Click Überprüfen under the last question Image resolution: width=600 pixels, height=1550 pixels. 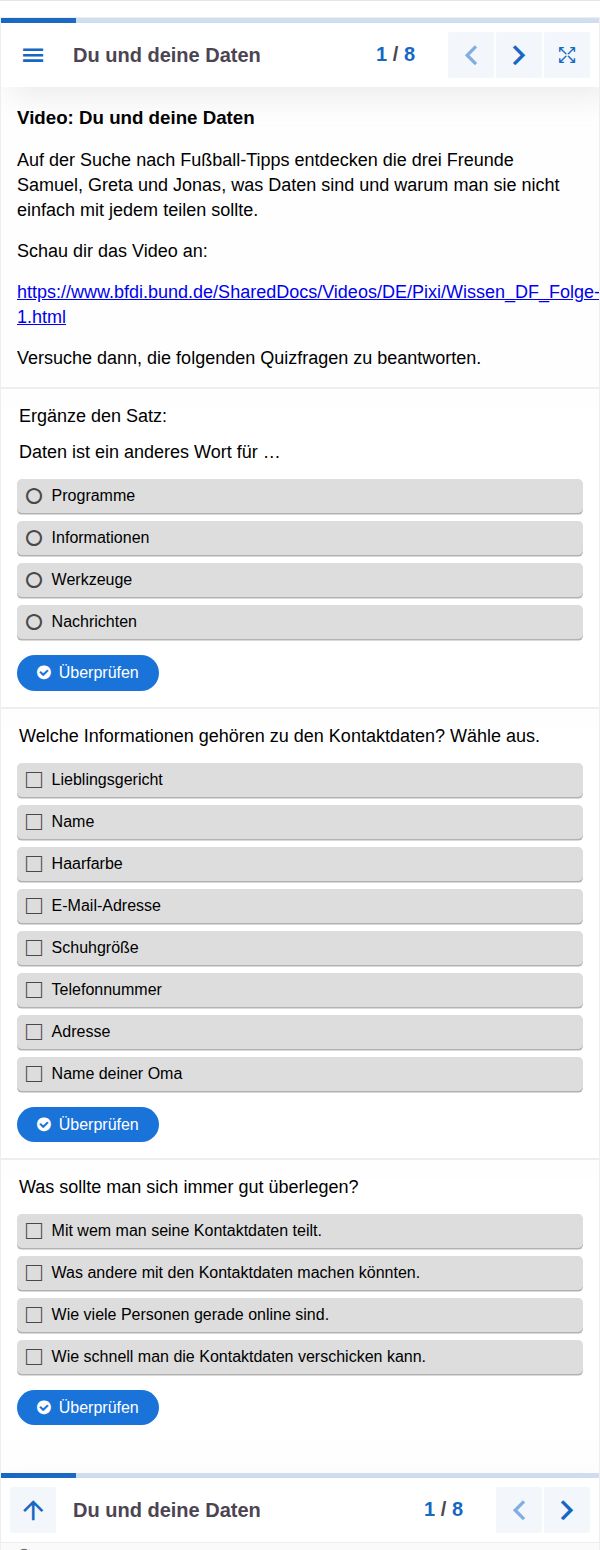(88, 1408)
